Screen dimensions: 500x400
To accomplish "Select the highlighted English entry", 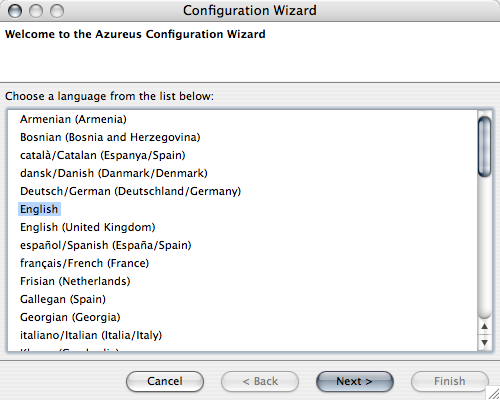I will tap(39, 209).
